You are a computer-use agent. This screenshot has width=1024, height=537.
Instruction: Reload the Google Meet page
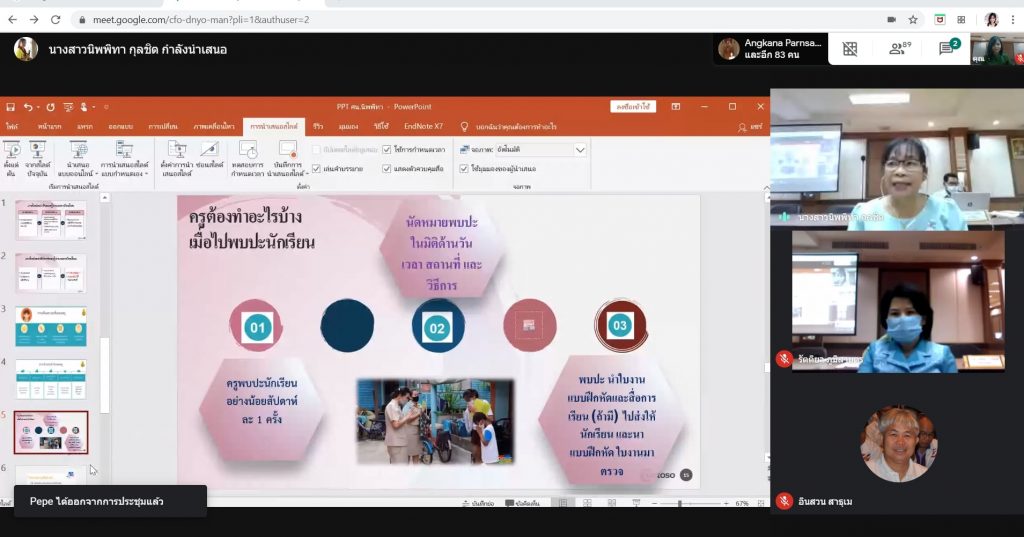[56, 19]
